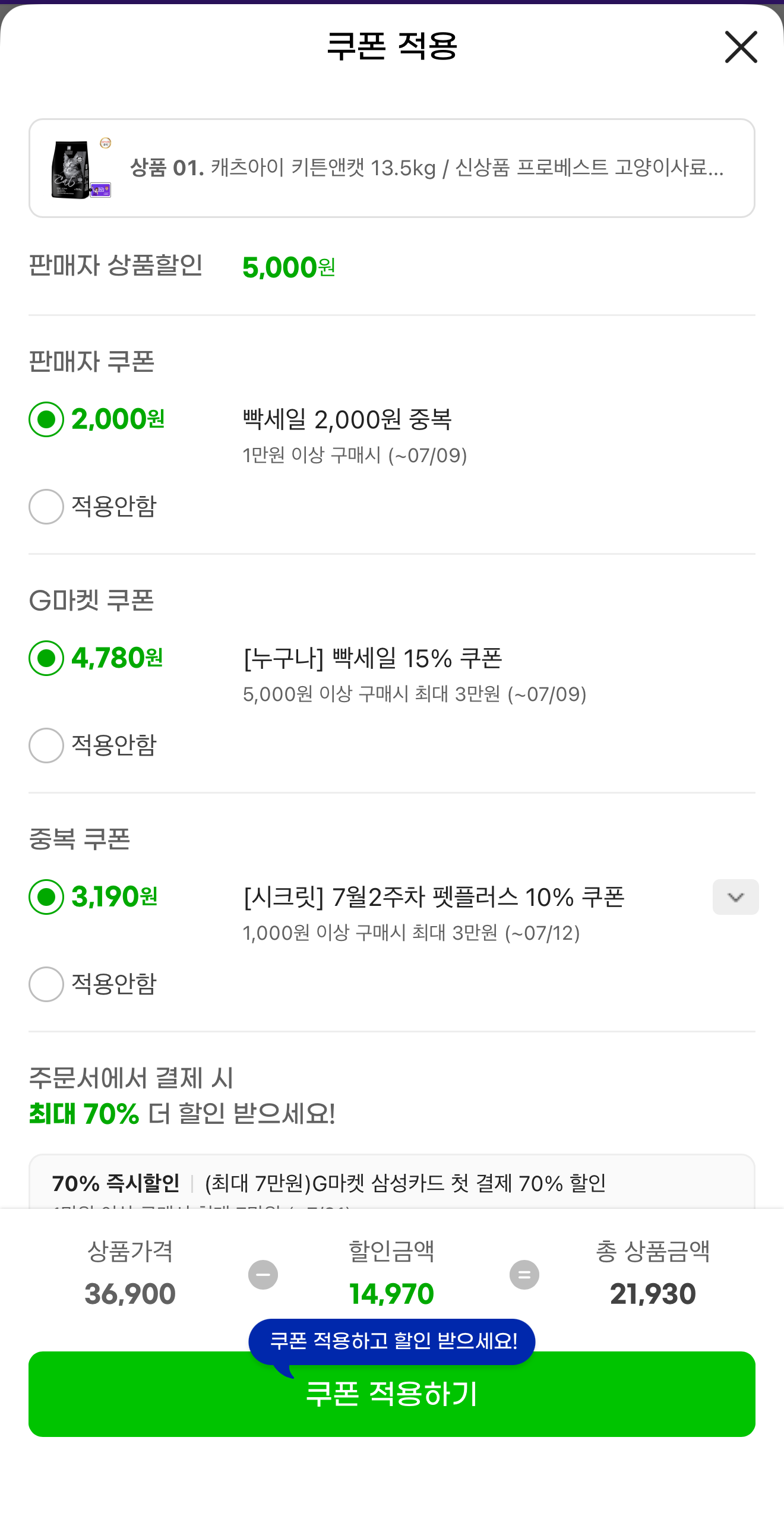Select 적용안함 under 판매자 쿠폰
The width and height of the screenshot is (784, 1513).
tap(46, 506)
